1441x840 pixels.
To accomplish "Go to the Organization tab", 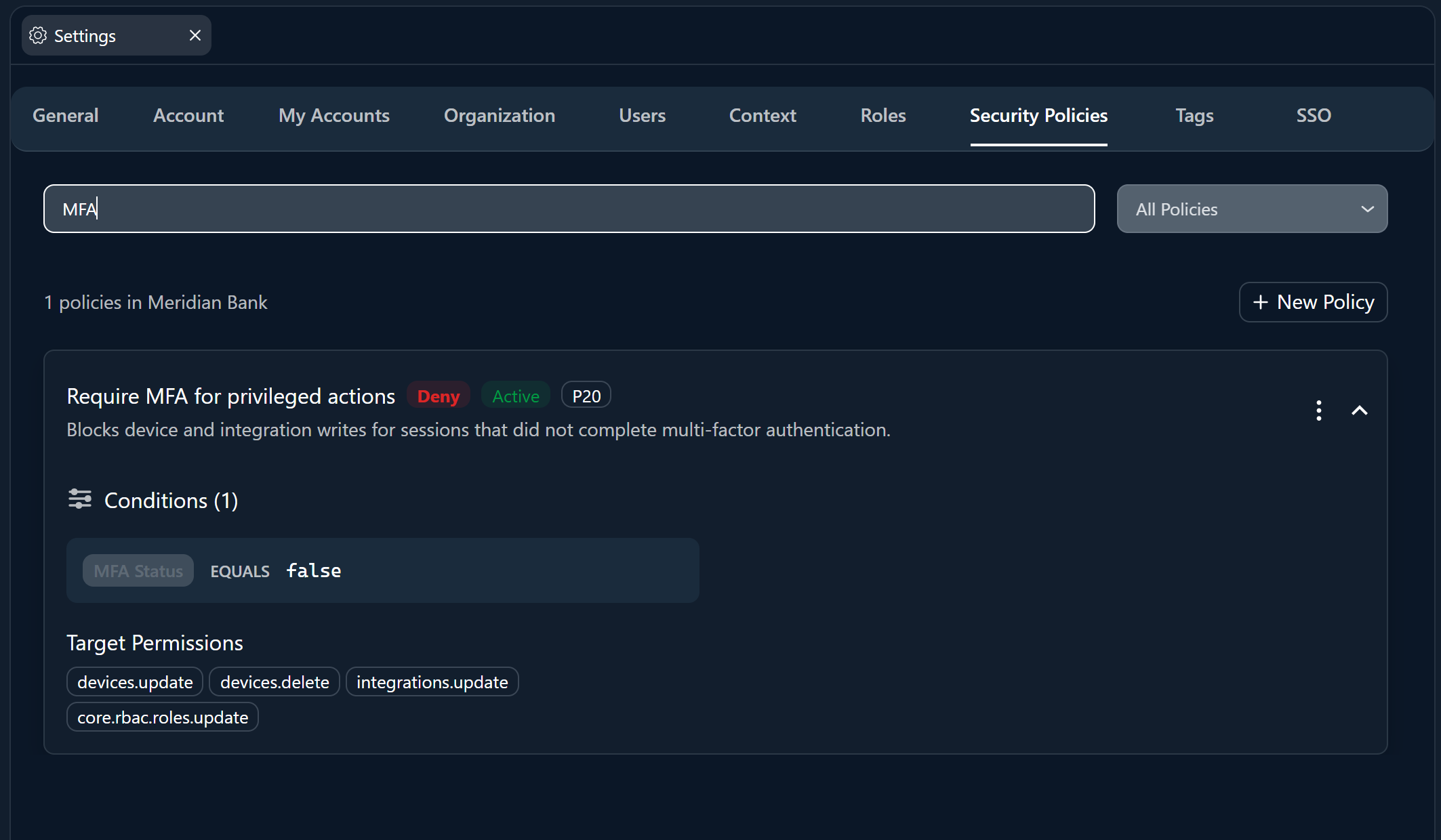I will (x=500, y=116).
